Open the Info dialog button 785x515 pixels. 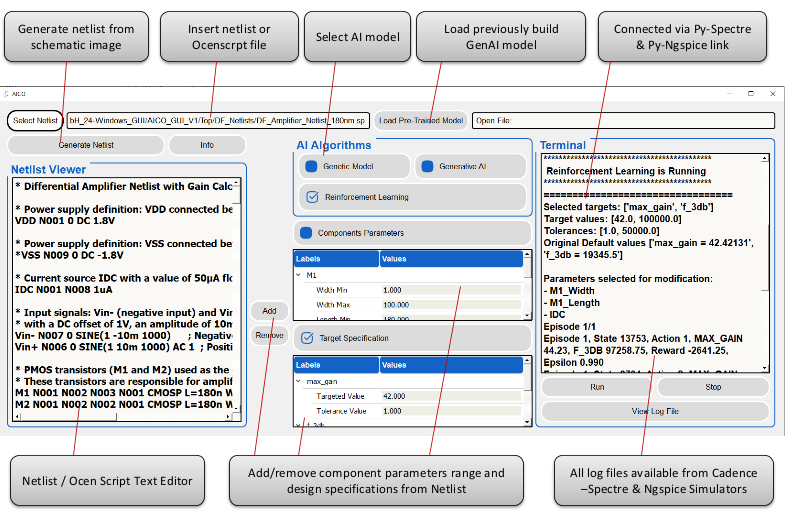[206, 145]
